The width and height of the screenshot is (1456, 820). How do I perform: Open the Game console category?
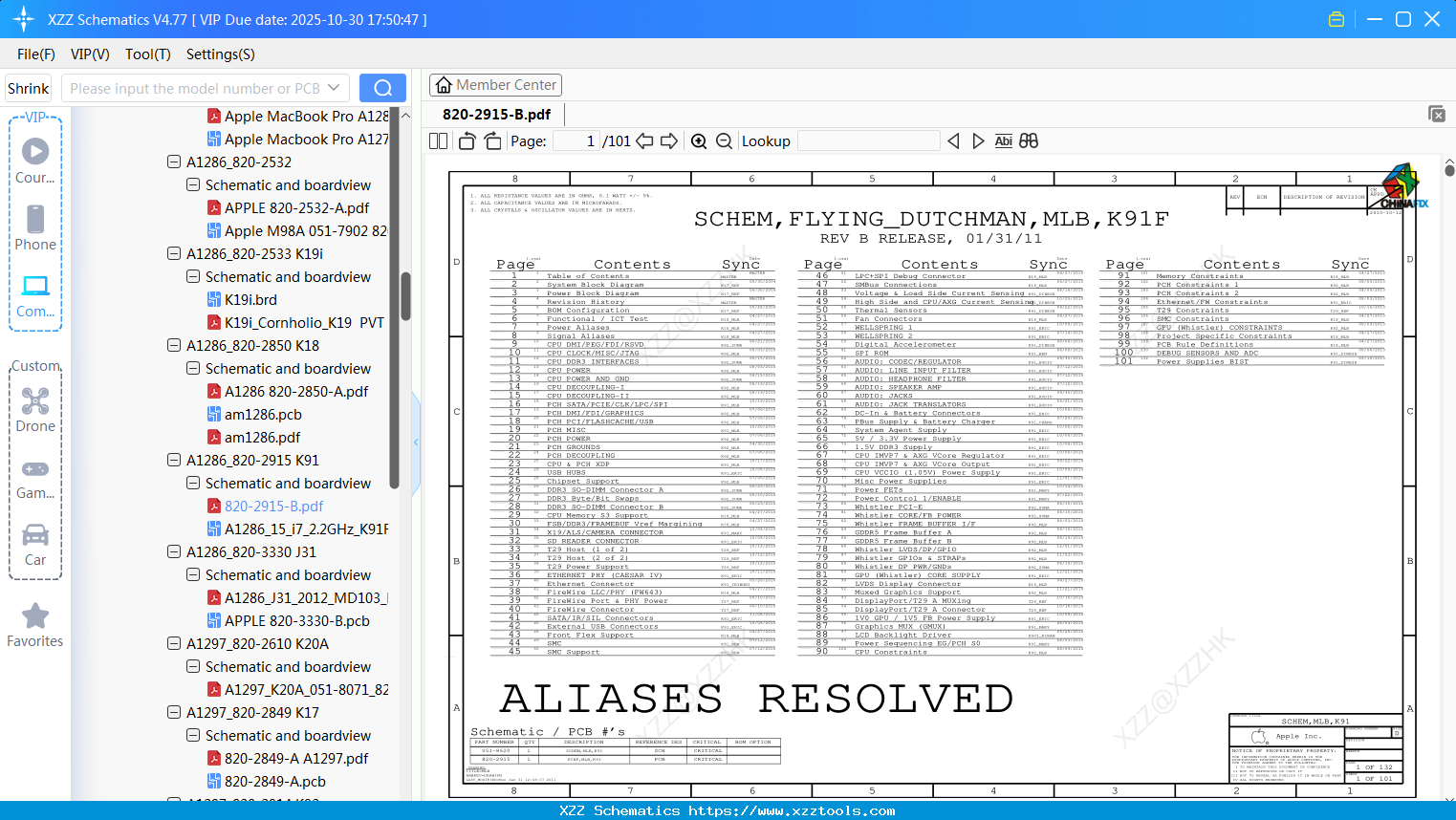click(35, 478)
